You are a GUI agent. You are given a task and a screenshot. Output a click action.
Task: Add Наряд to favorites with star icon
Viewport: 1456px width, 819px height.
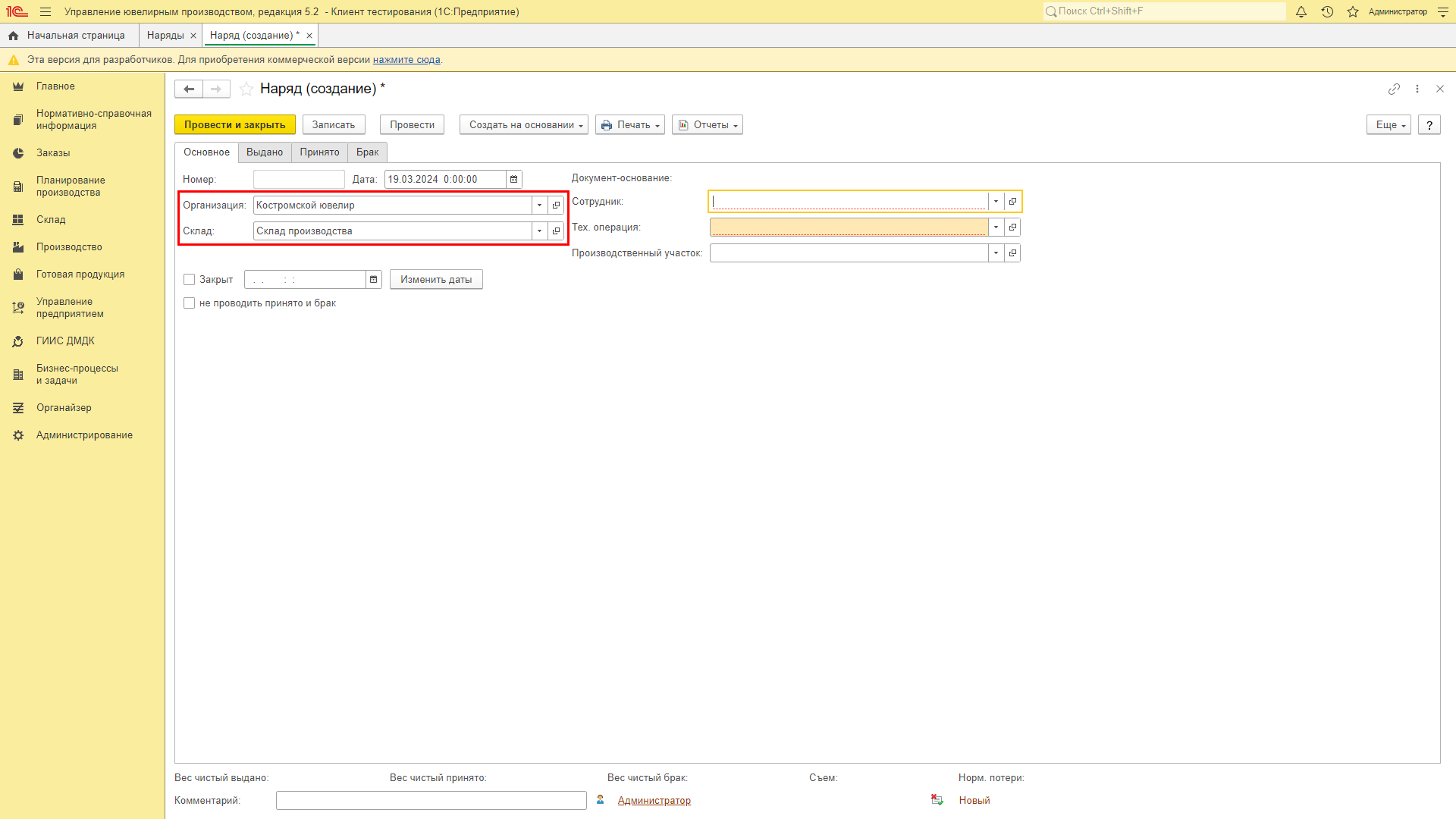[246, 89]
